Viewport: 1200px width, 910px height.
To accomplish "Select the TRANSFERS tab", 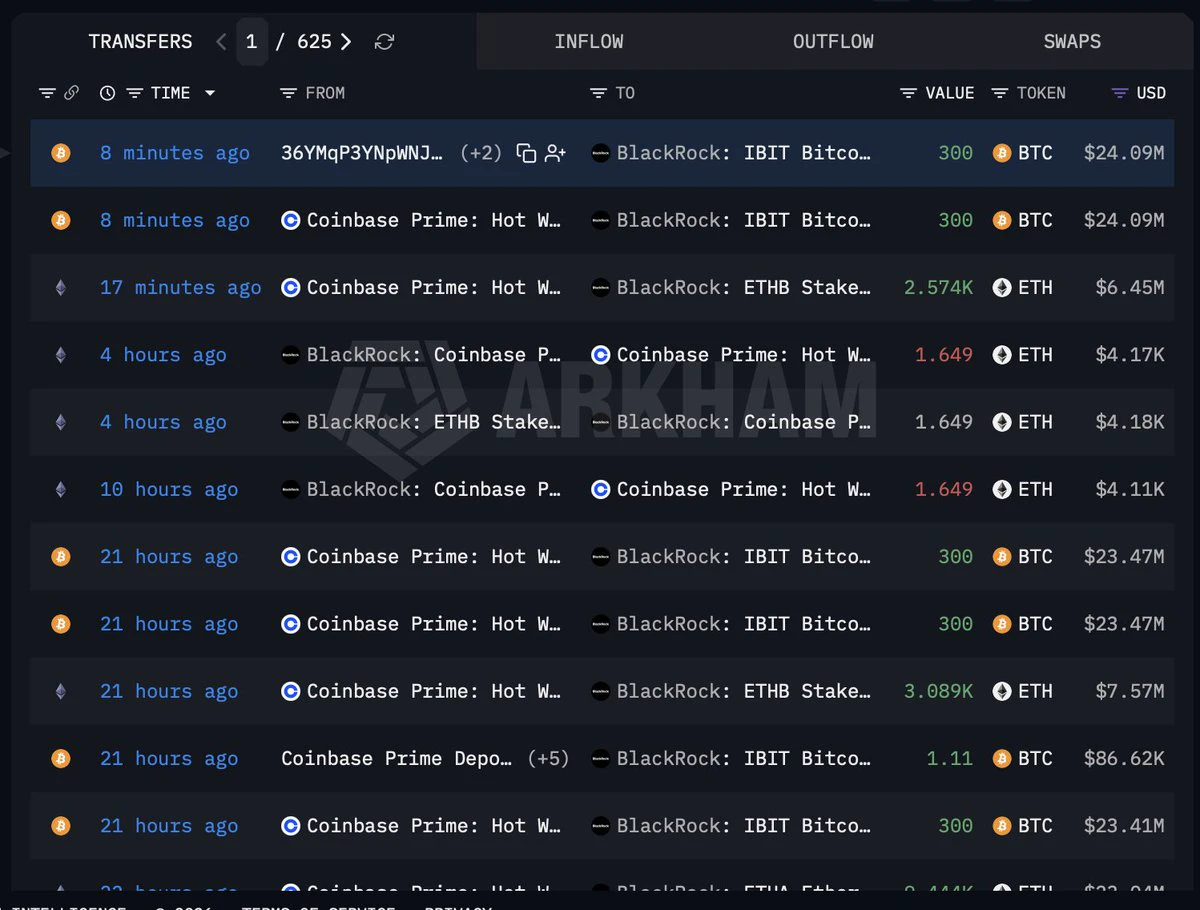I will point(140,42).
